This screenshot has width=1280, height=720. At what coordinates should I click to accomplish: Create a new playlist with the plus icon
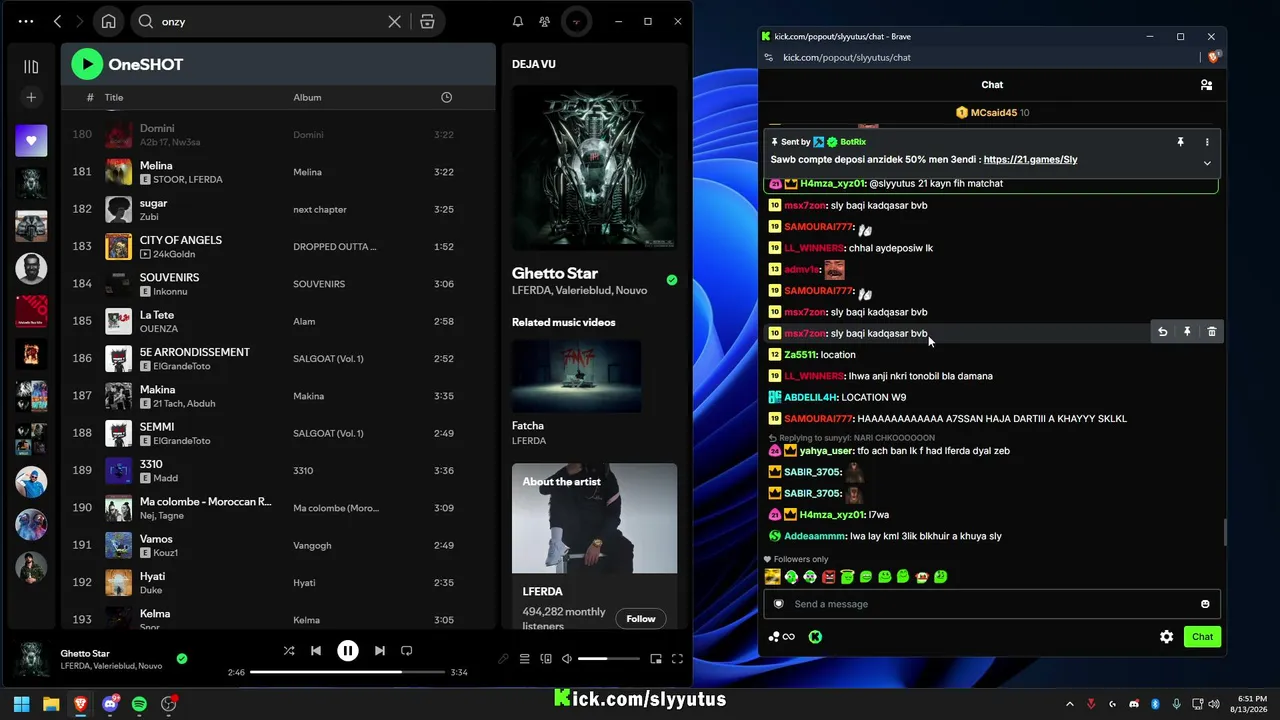pos(31,97)
